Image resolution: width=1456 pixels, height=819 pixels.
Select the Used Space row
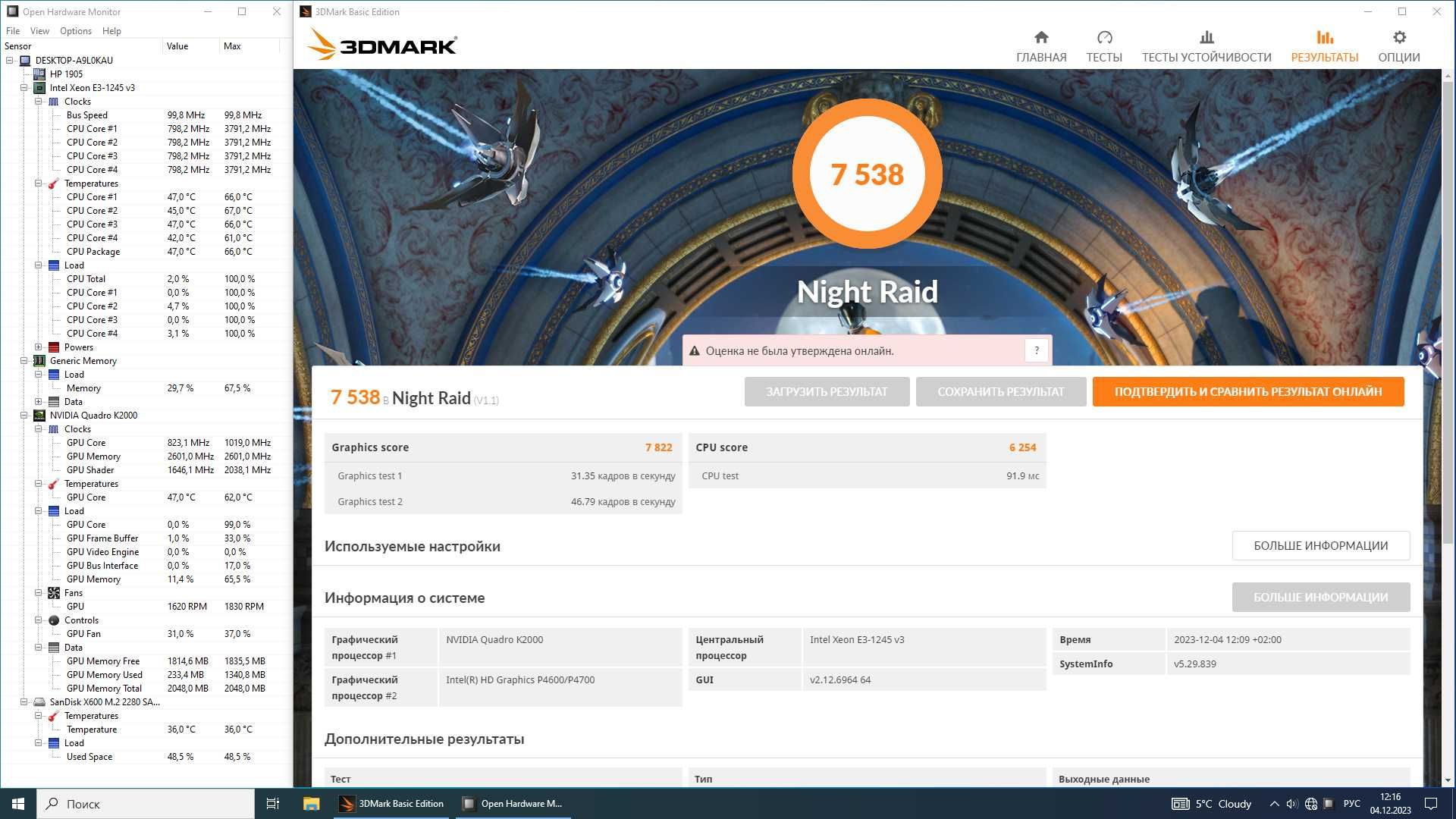[x=146, y=757]
